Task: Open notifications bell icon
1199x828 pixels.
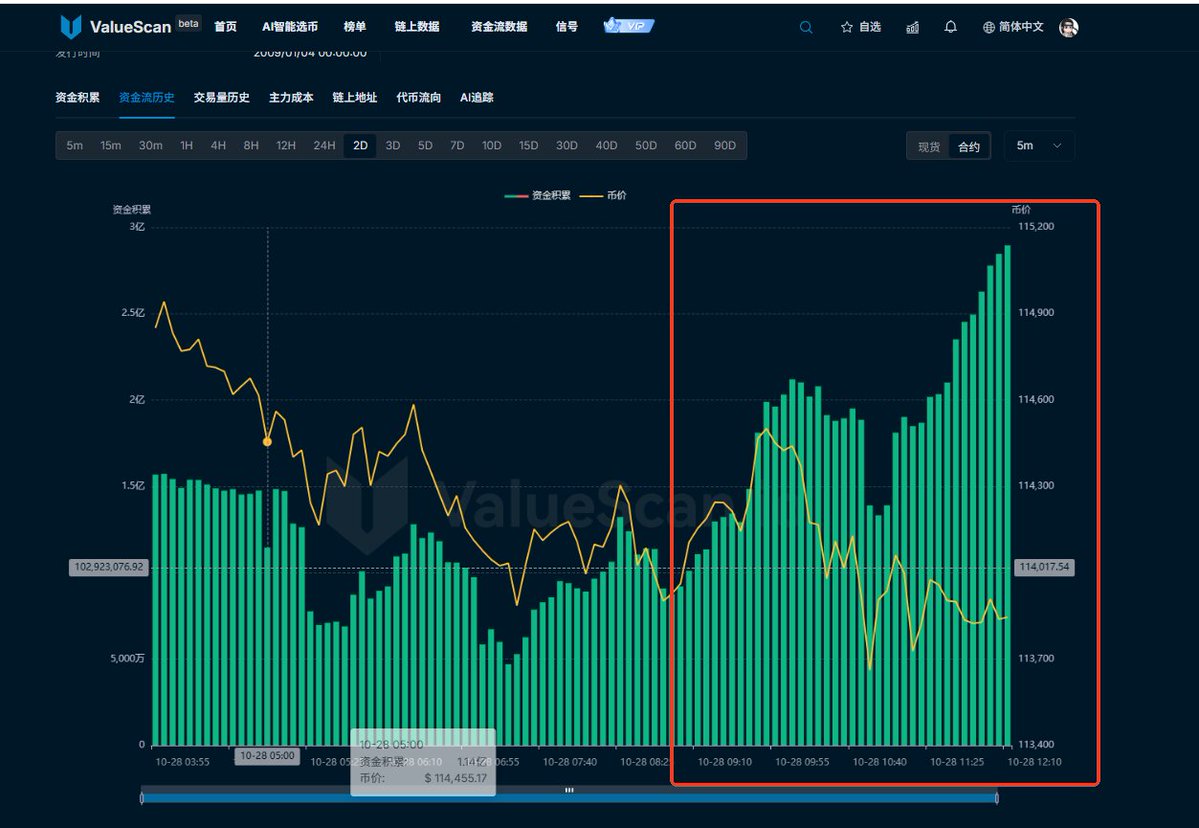Action: click(950, 27)
